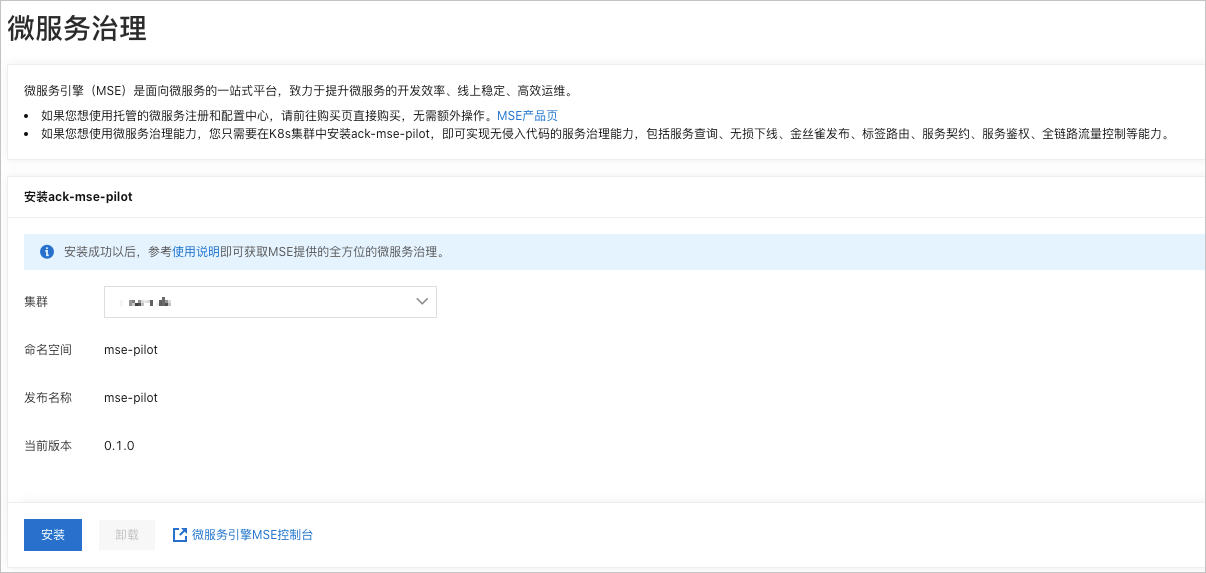This screenshot has width=1206, height=573.
Task: Click the version value 0.1.0
Action: coord(119,446)
